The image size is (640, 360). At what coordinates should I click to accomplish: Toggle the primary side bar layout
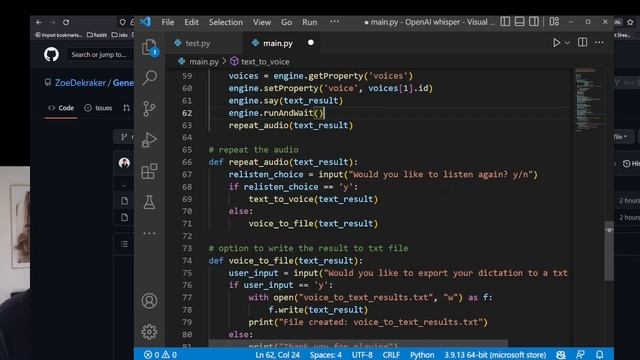[x=505, y=22]
